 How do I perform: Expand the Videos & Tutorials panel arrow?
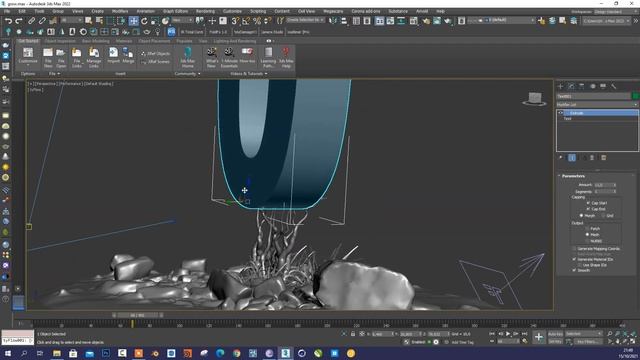pos(266,74)
